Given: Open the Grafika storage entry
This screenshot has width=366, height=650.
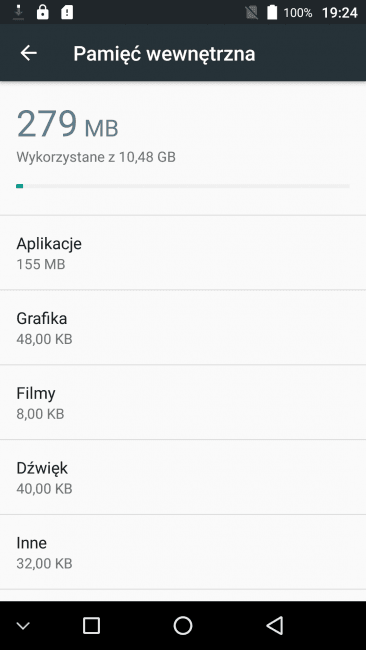Looking at the screenshot, I should [x=183, y=327].
